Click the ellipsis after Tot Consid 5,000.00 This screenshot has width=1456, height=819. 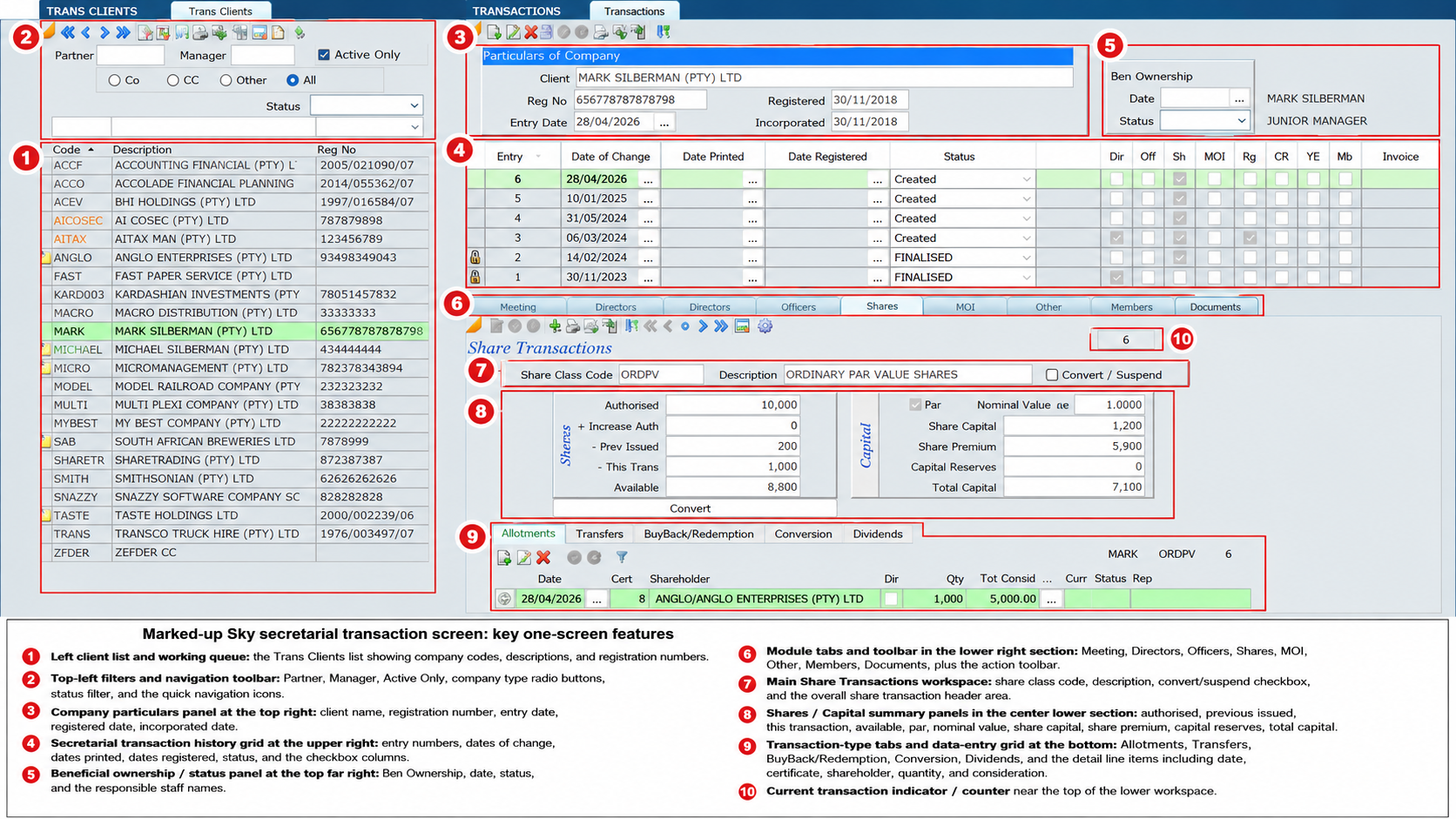(x=1051, y=599)
